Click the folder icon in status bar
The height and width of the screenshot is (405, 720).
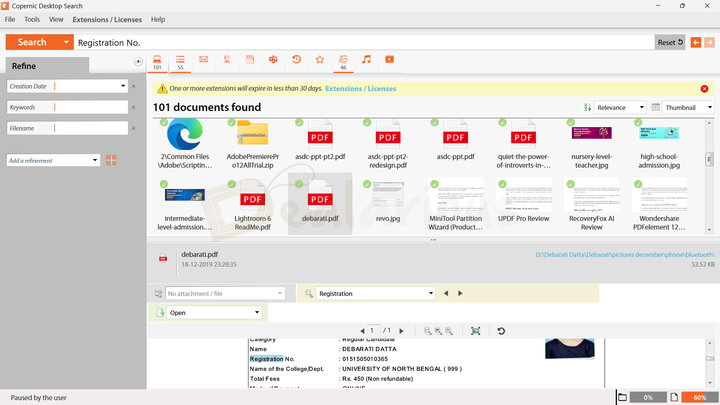(x=622, y=397)
